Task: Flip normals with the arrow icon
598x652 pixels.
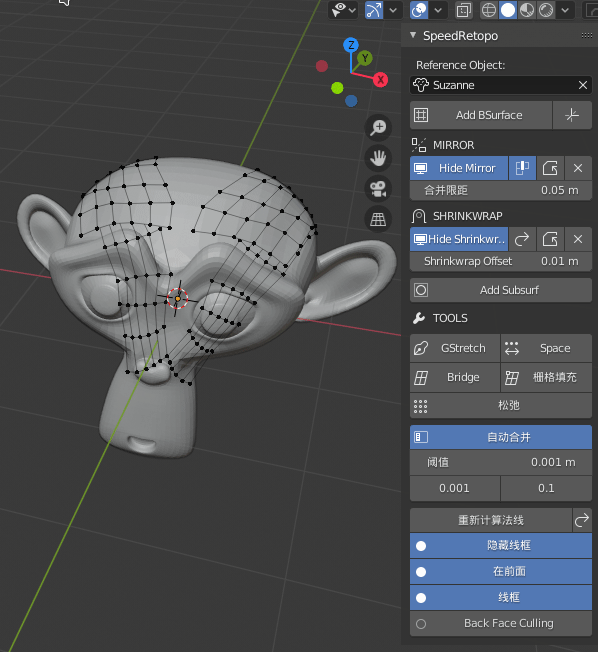Action: (582, 520)
